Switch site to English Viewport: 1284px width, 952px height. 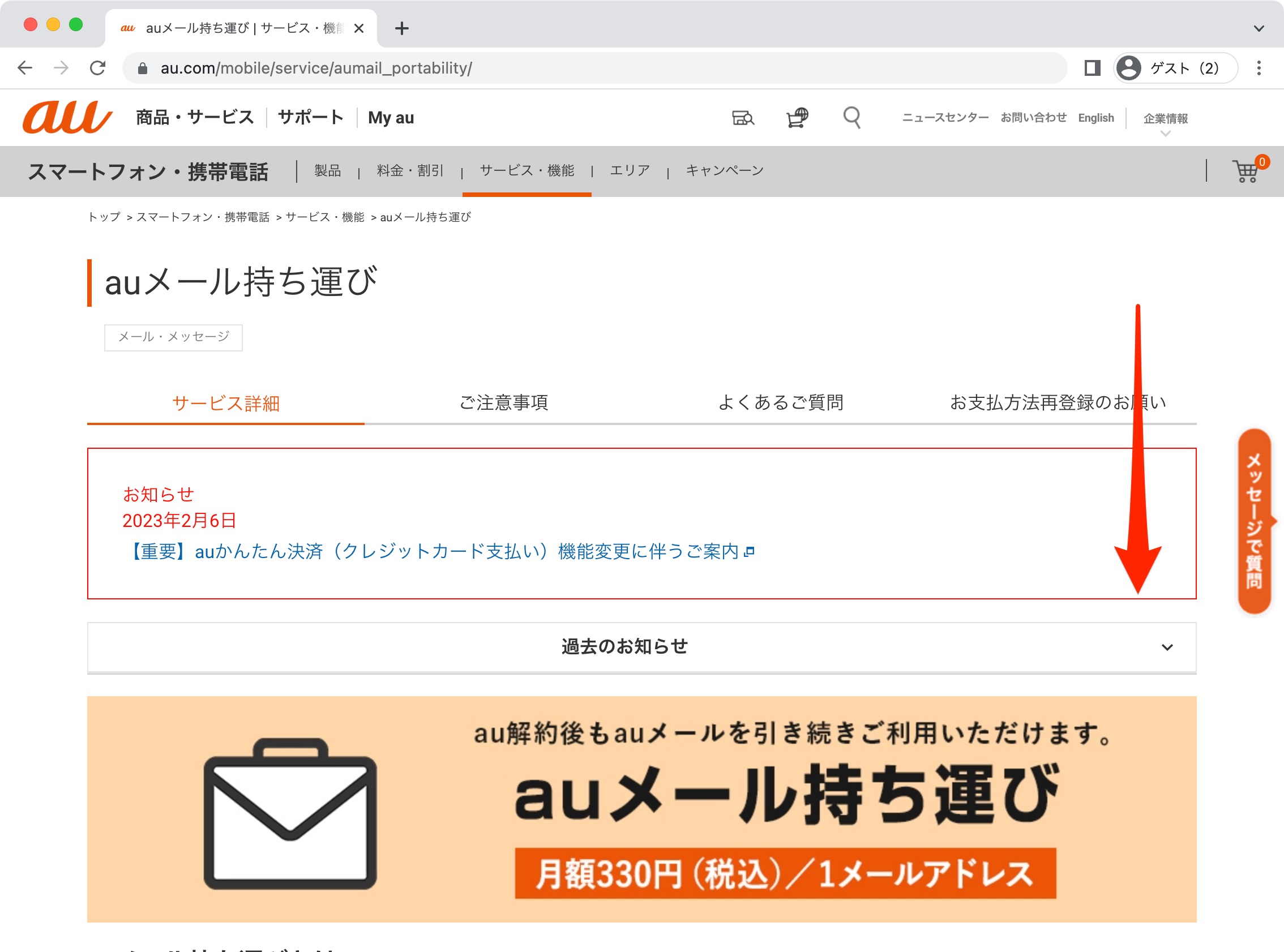click(x=1095, y=118)
